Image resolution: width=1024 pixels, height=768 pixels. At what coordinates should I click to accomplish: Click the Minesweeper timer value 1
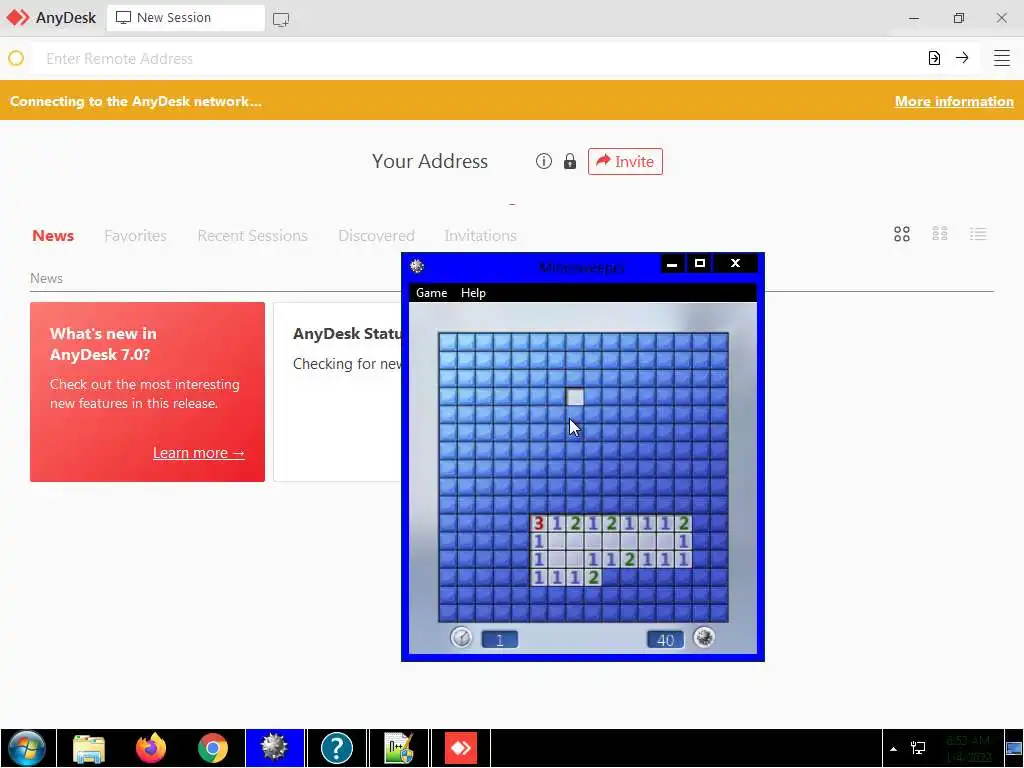coord(500,639)
